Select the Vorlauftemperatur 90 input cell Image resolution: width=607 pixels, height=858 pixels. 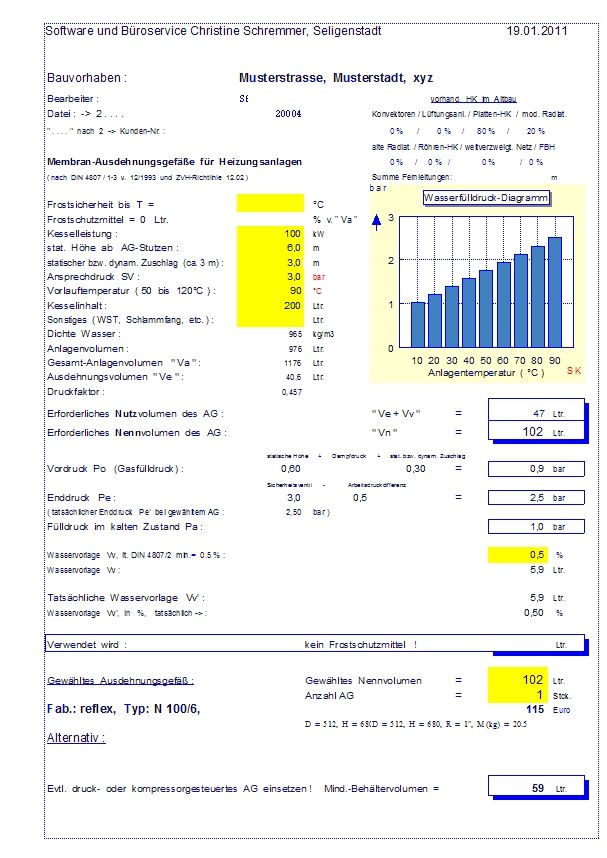(270, 291)
